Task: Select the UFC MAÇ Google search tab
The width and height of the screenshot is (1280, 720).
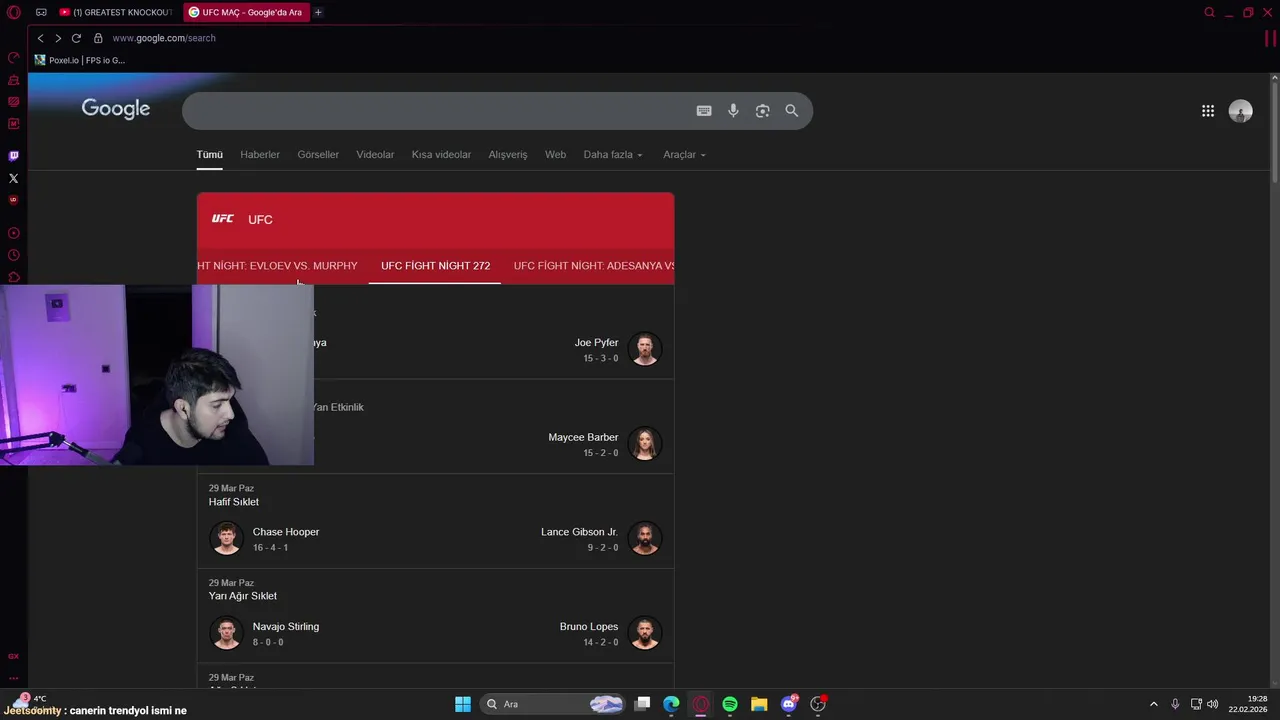Action: [x=245, y=12]
